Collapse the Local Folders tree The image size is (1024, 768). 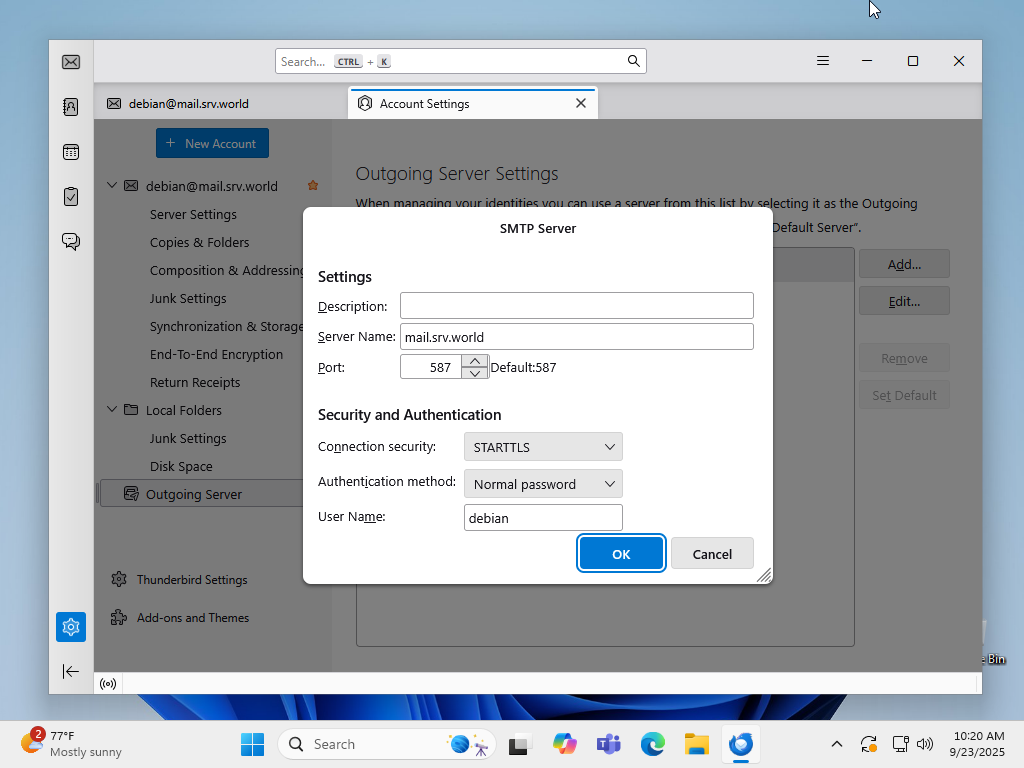pyautogui.click(x=112, y=409)
